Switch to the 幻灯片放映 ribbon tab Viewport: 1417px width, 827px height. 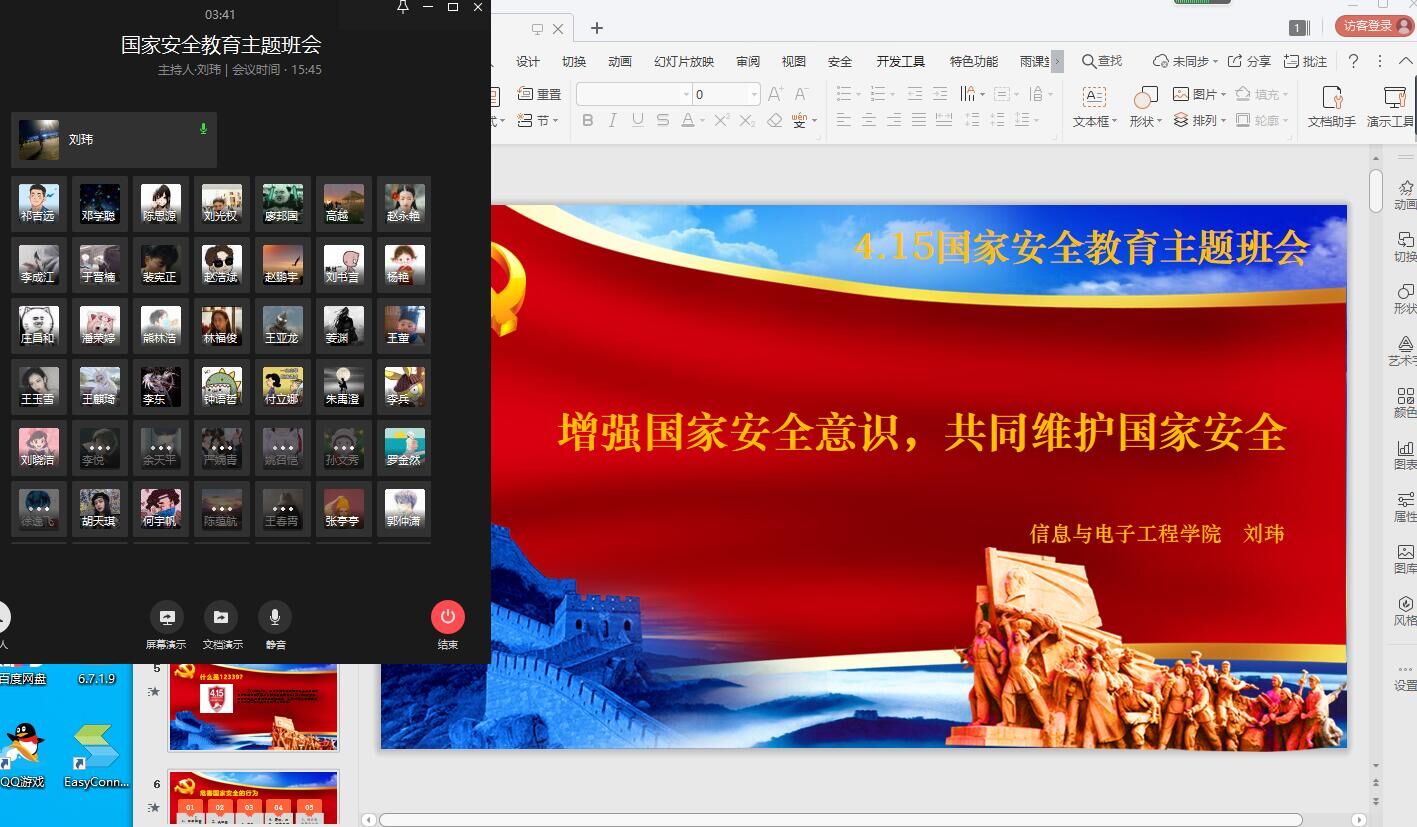(684, 61)
